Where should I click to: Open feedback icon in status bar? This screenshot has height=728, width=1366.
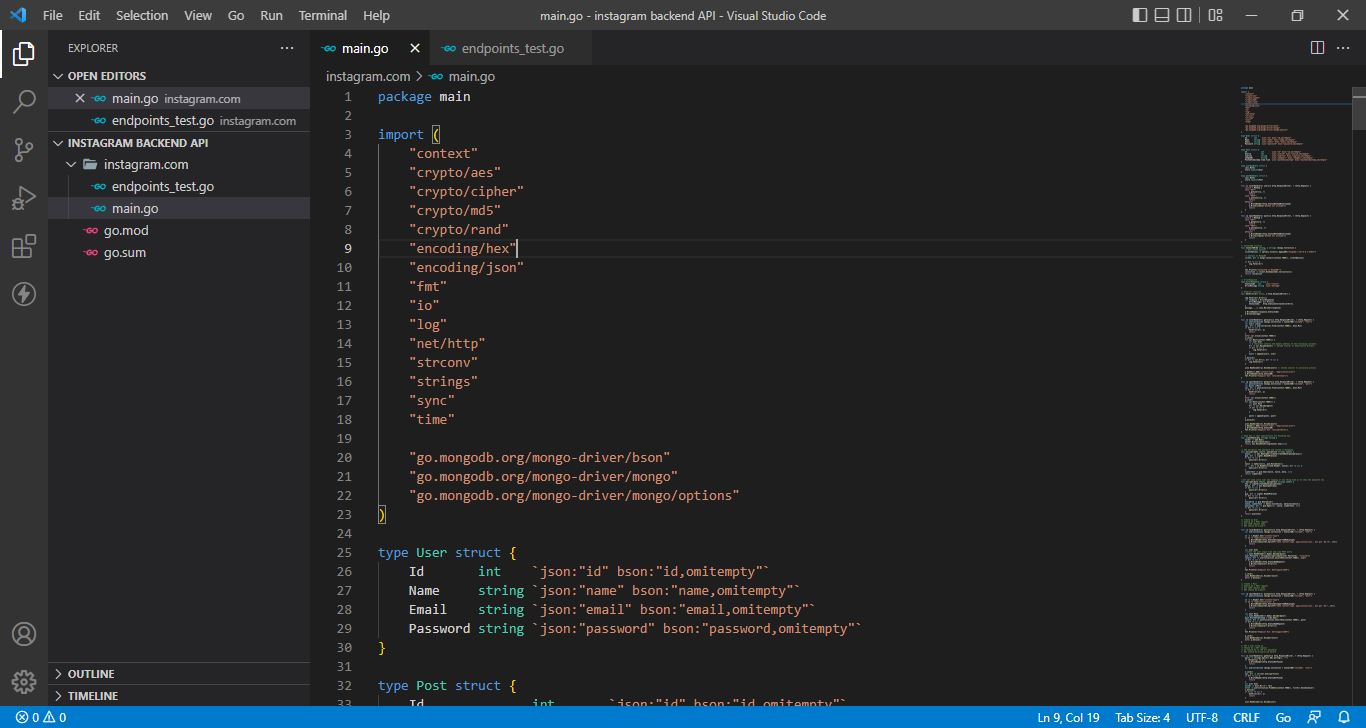[x=1315, y=717]
